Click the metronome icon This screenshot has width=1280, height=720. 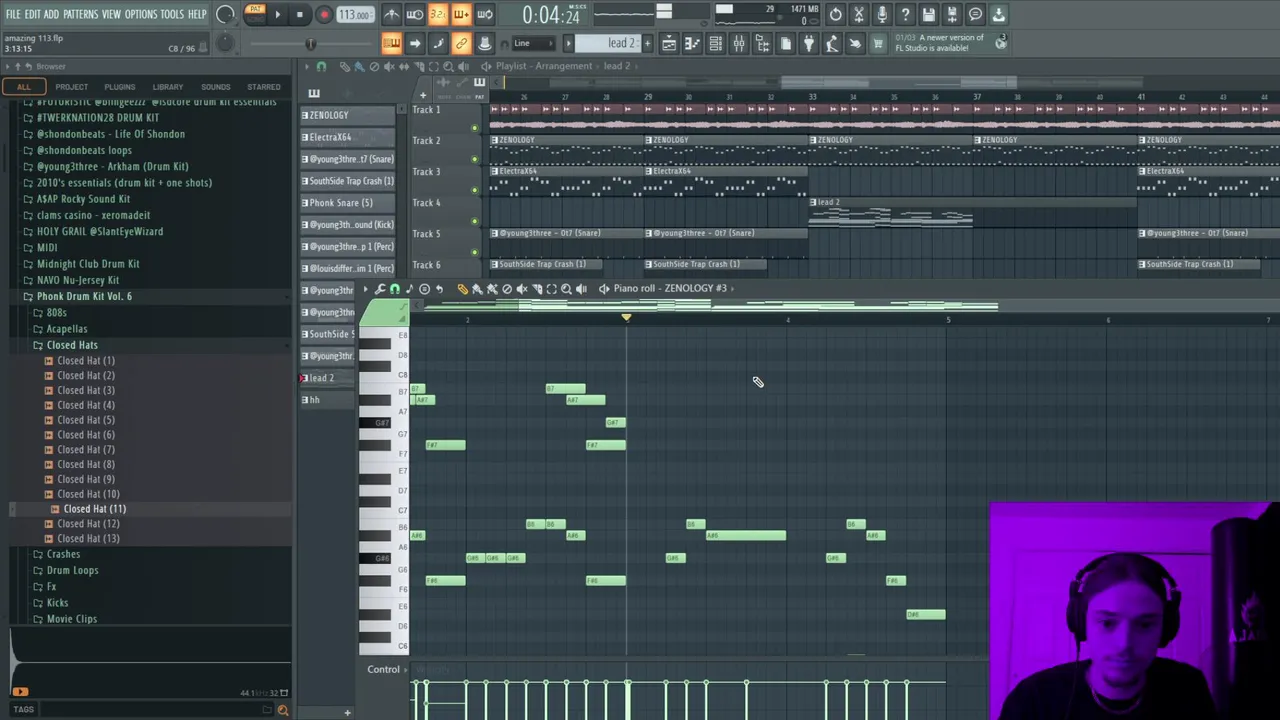point(391,14)
